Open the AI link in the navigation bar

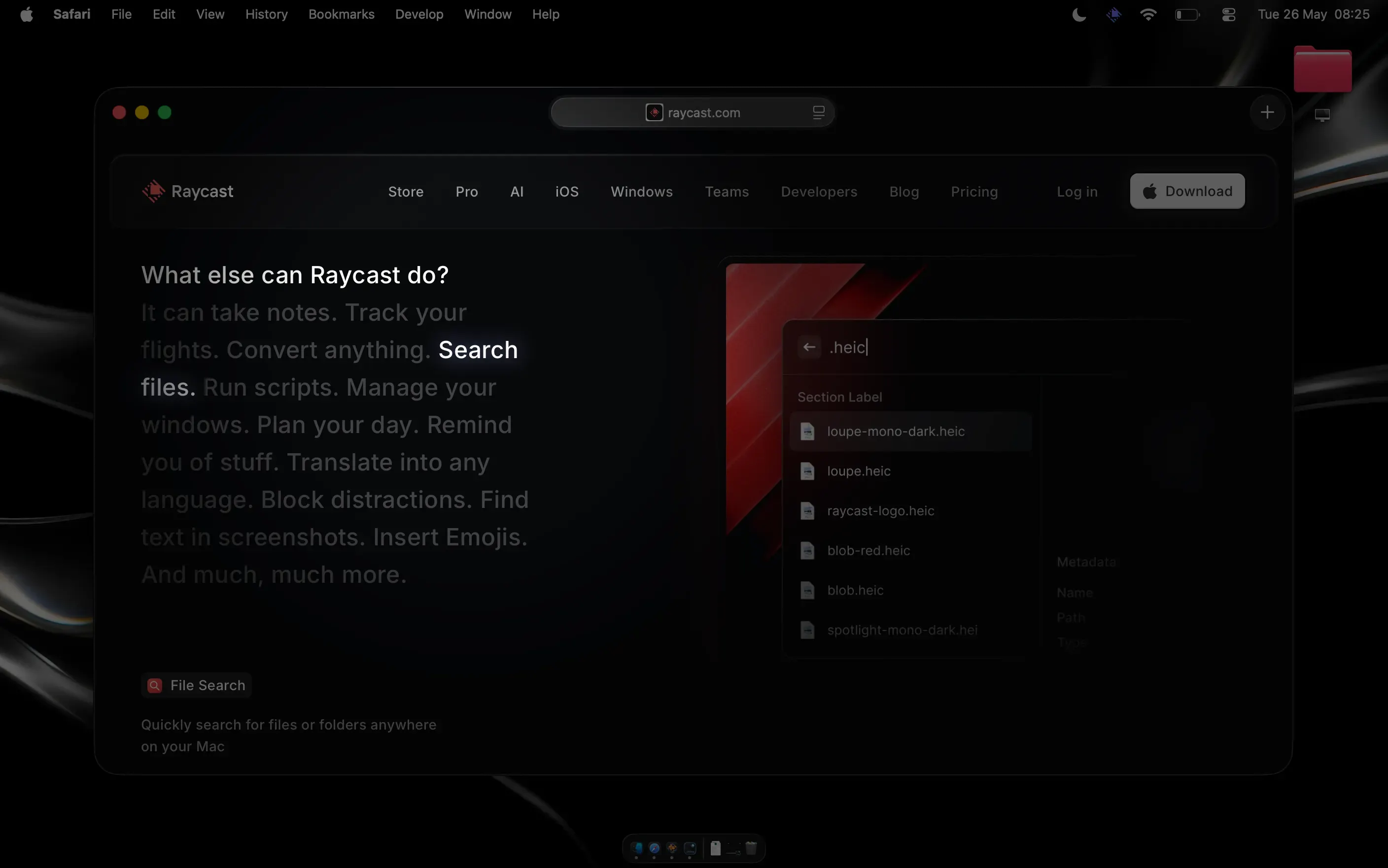516,192
